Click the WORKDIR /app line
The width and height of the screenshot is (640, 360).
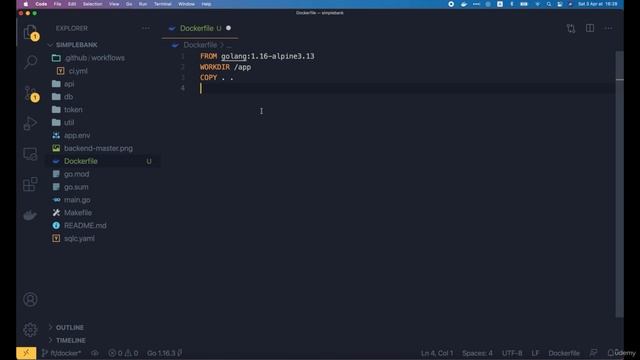tap(225, 67)
